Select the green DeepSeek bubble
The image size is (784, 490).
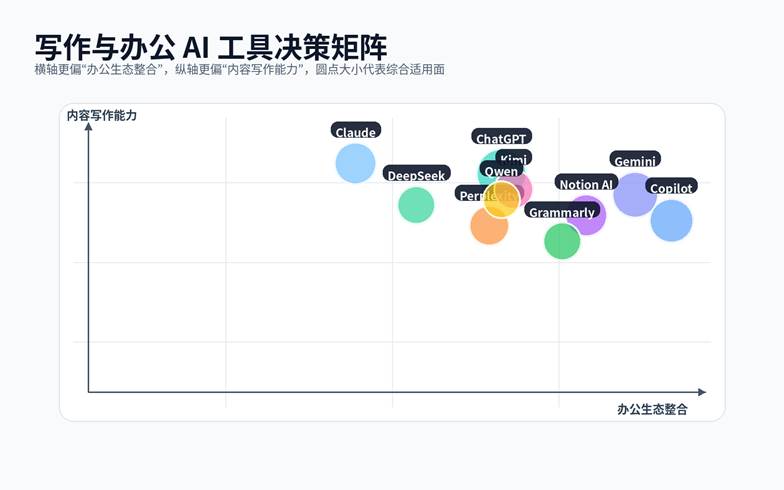coord(416,205)
